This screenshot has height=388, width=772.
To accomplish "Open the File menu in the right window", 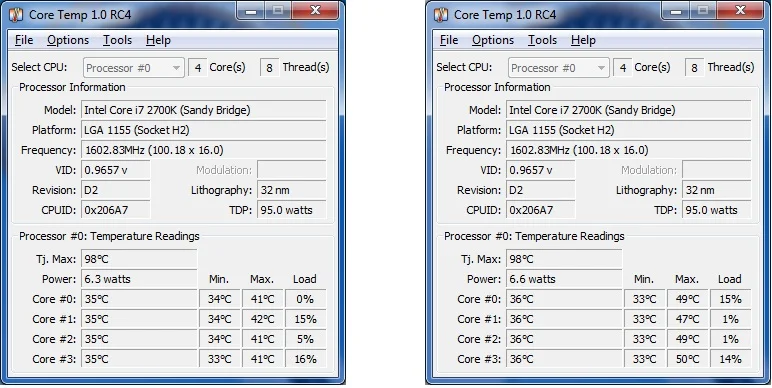I will point(449,40).
